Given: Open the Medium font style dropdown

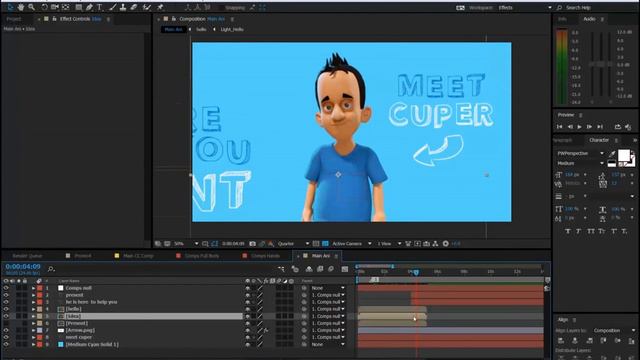Looking at the screenshot, I should pos(580,163).
